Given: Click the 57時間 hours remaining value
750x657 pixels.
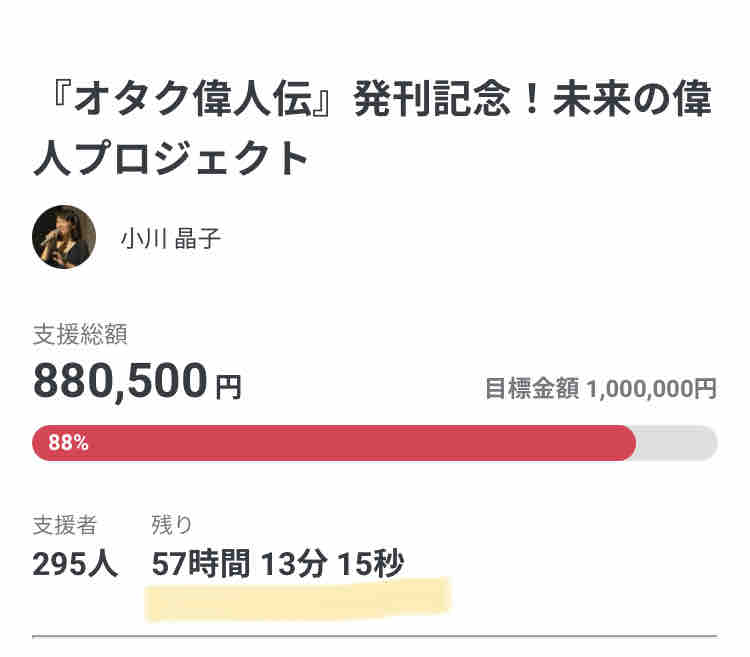Looking at the screenshot, I should tap(200, 564).
